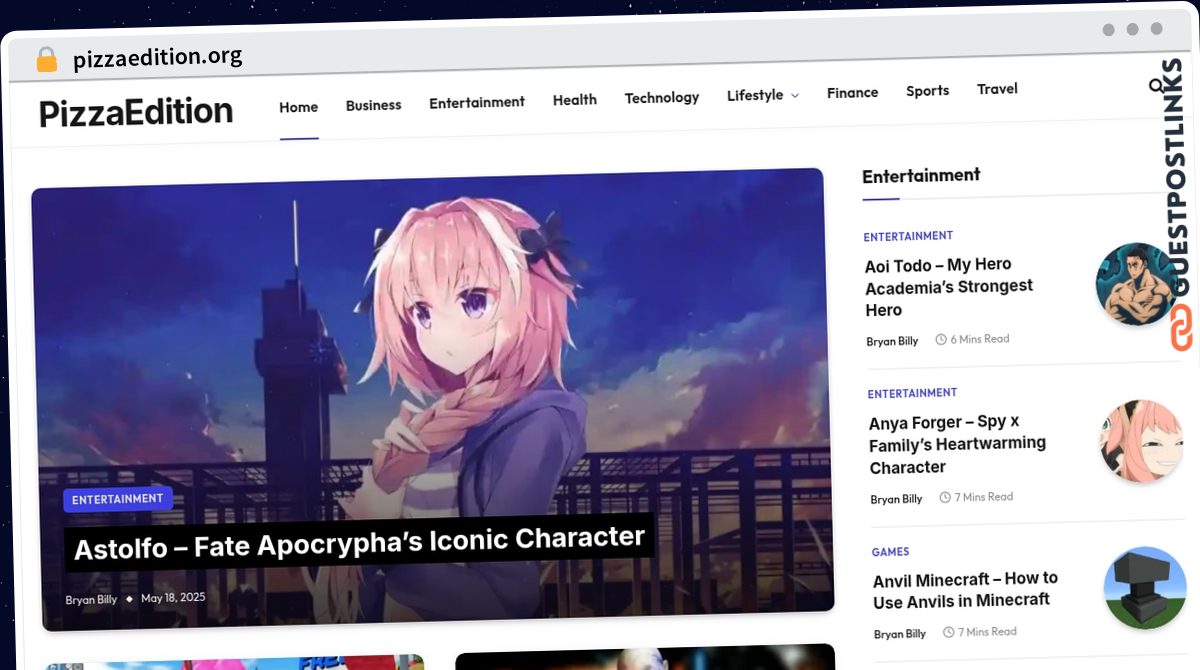Click the padlock icon in address bar
This screenshot has width=1200, height=670.
(46, 60)
